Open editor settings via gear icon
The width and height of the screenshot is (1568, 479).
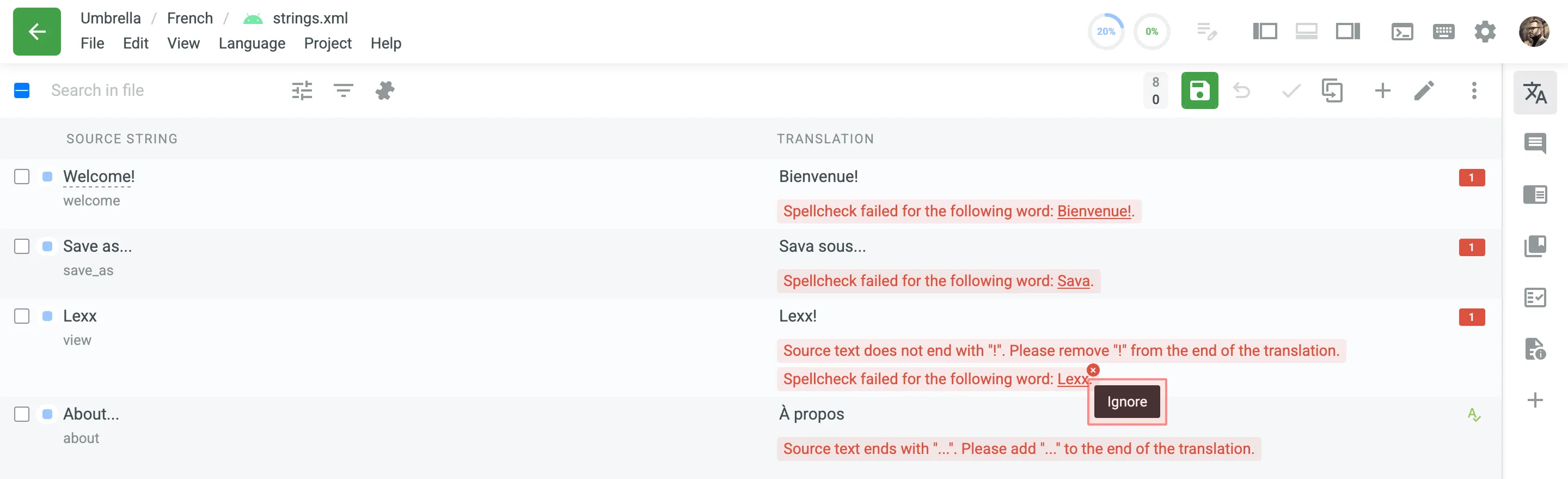[1485, 31]
